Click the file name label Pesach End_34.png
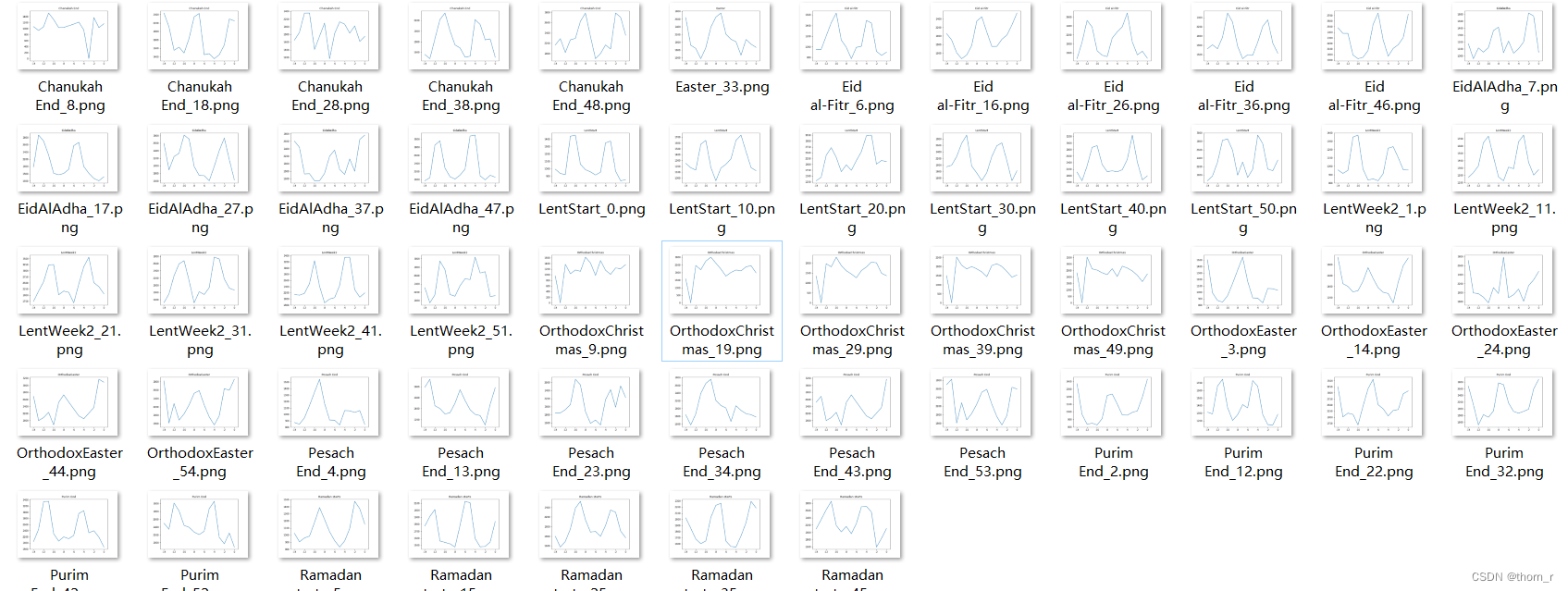 (x=722, y=462)
